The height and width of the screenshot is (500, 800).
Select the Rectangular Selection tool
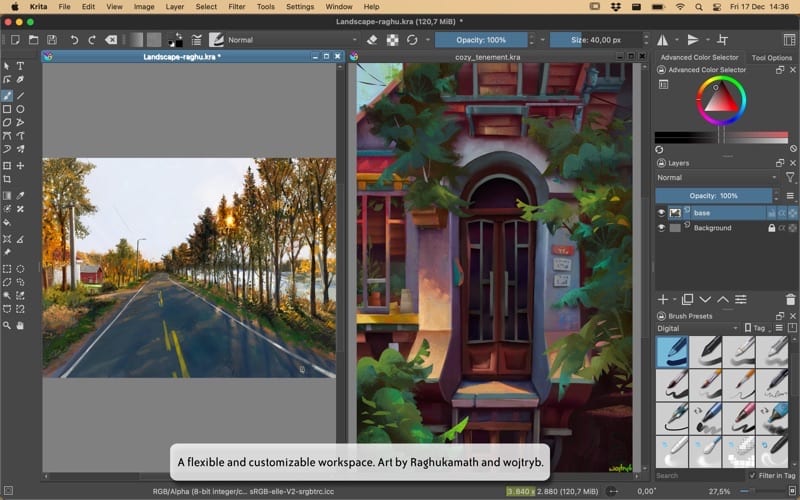tap(7, 268)
